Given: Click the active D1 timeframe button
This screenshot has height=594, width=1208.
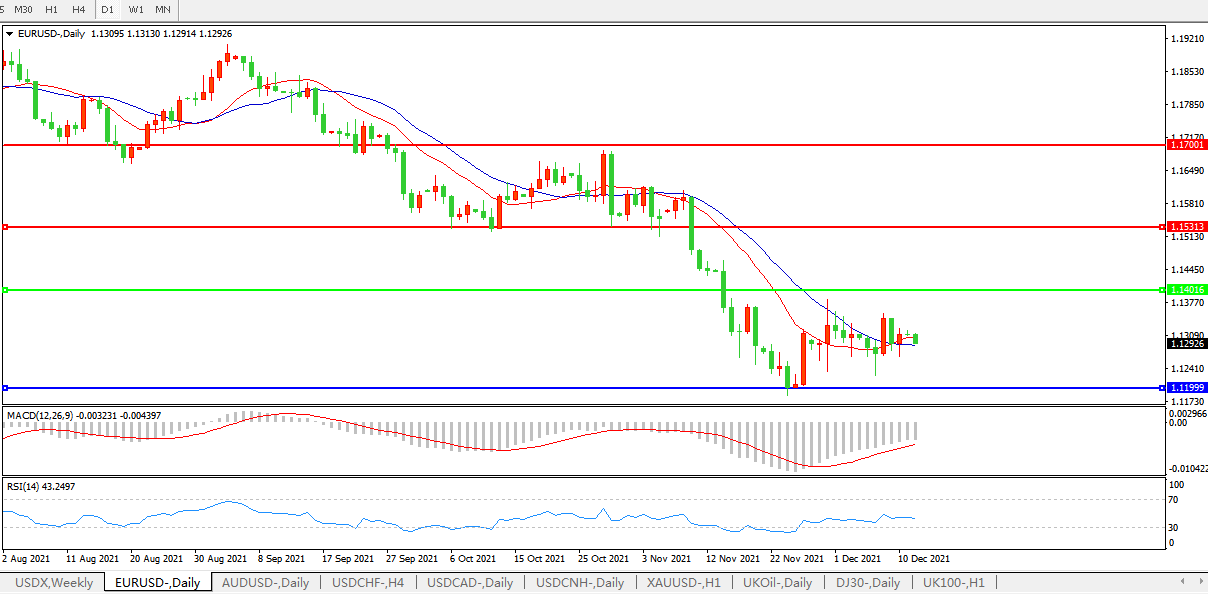Looking at the screenshot, I should click(x=107, y=9).
